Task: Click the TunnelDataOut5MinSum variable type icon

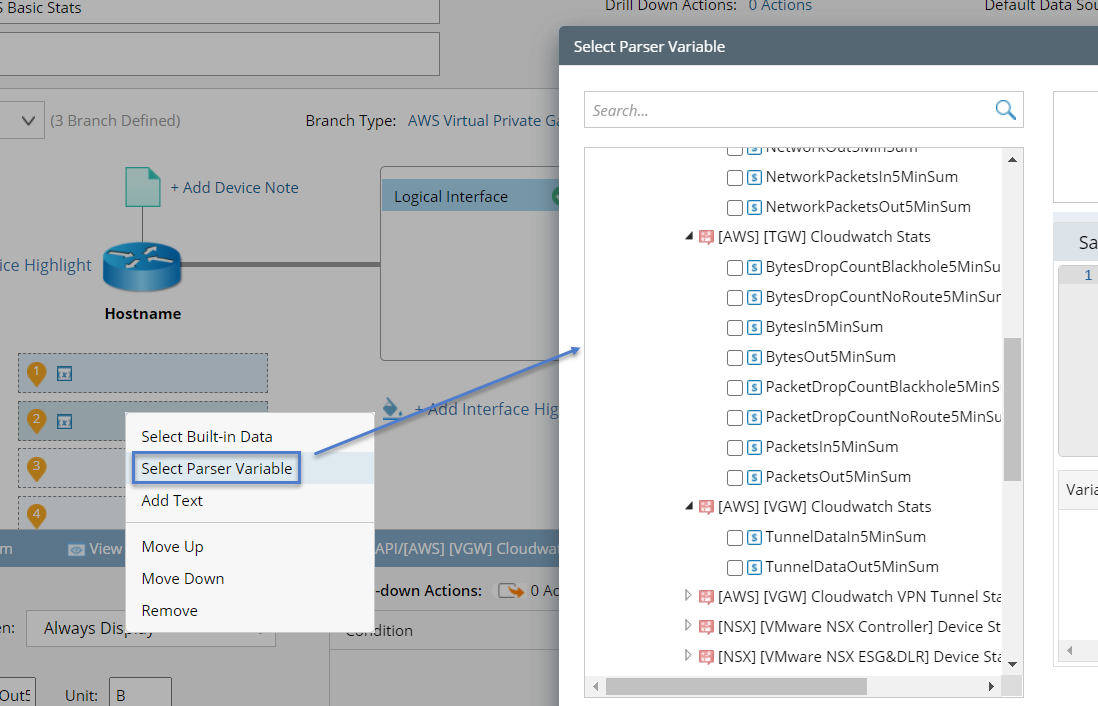Action: click(x=754, y=567)
